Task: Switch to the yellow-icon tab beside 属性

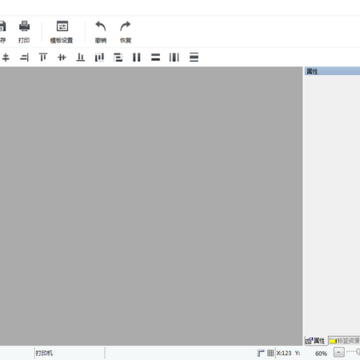Action: coord(344,341)
